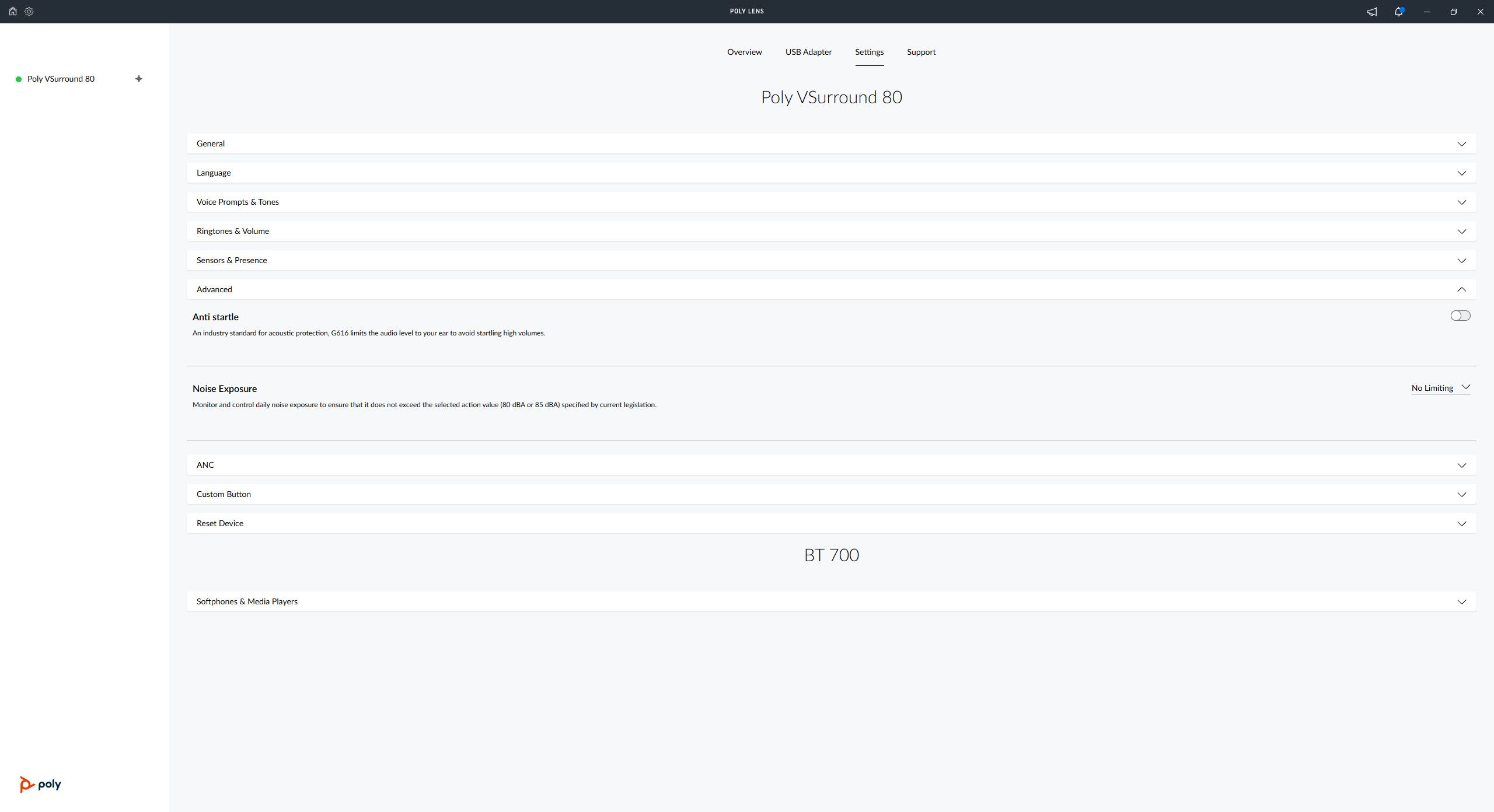Screen dimensions: 1494x812
Task: Collapse the Advanced section
Action: pos(1461,289)
